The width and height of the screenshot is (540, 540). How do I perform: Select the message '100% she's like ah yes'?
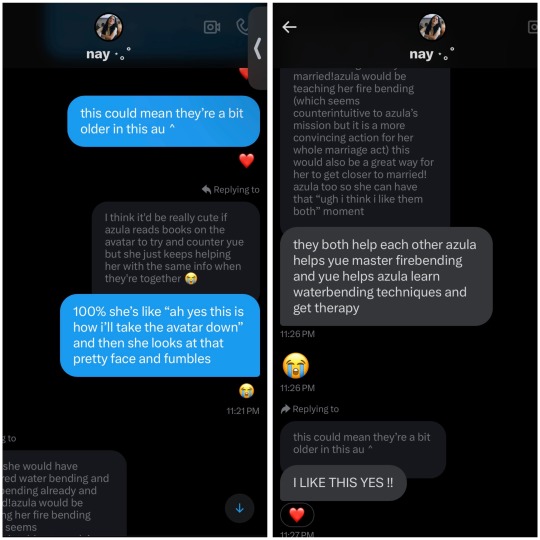[x=160, y=335]
